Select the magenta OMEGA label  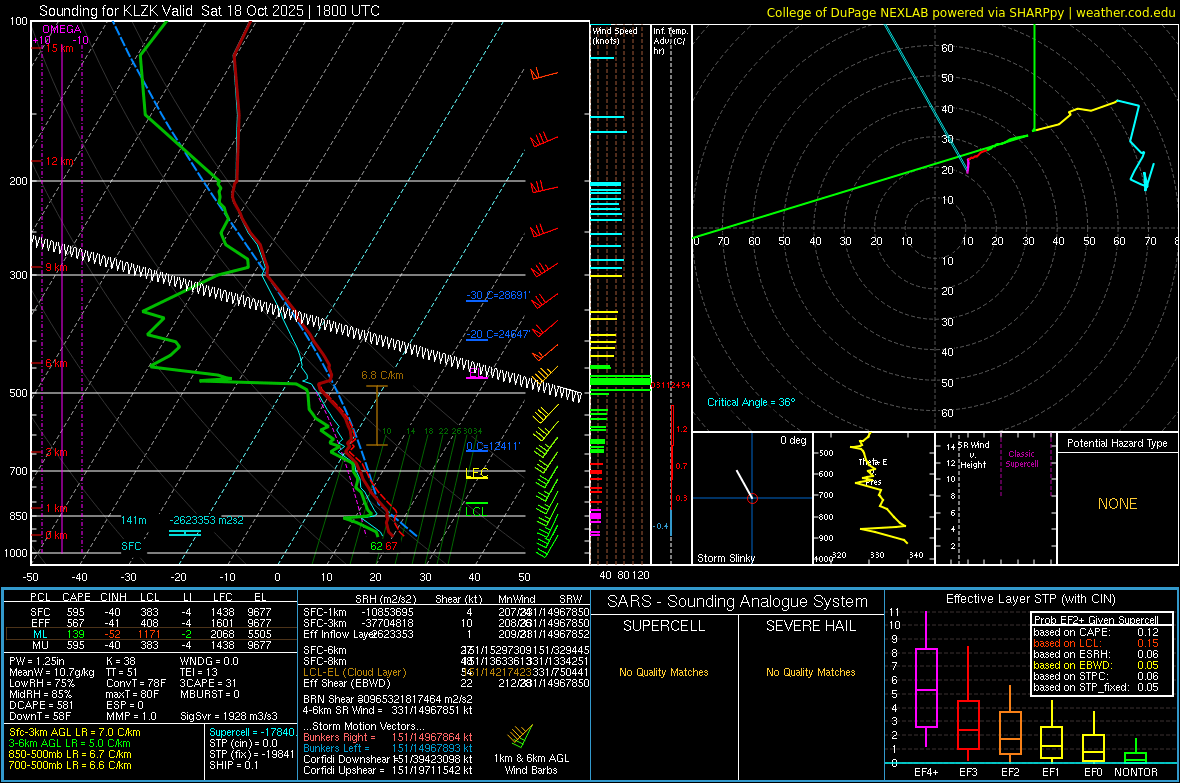[62, 29]
